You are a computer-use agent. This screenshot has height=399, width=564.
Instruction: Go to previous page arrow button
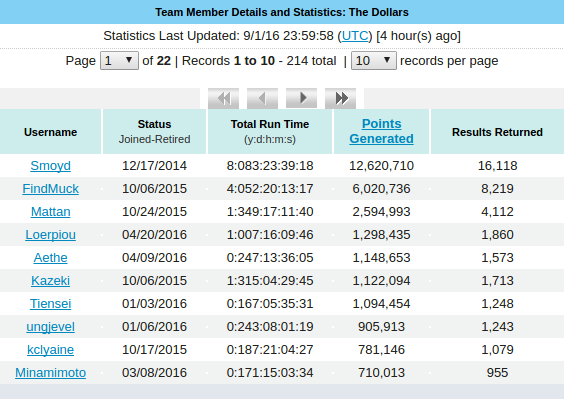coord(262,98)
